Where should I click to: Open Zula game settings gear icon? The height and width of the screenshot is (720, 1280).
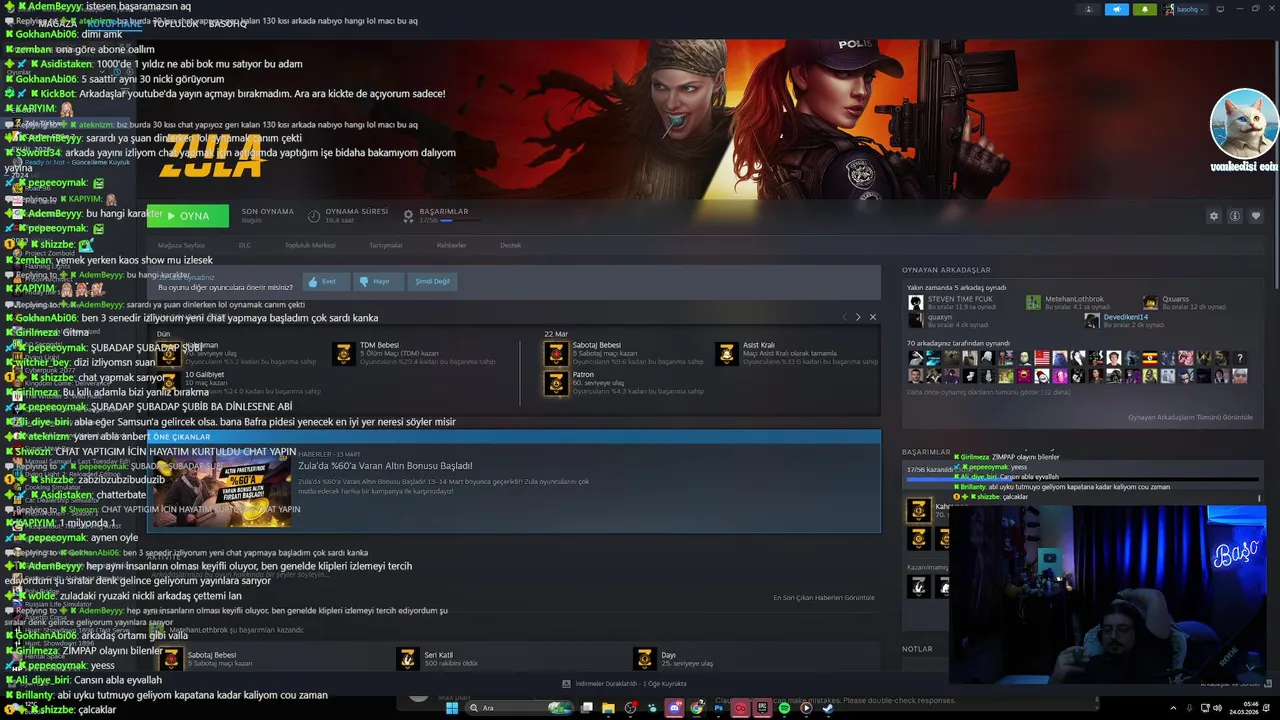click(x=1214, y=216)
